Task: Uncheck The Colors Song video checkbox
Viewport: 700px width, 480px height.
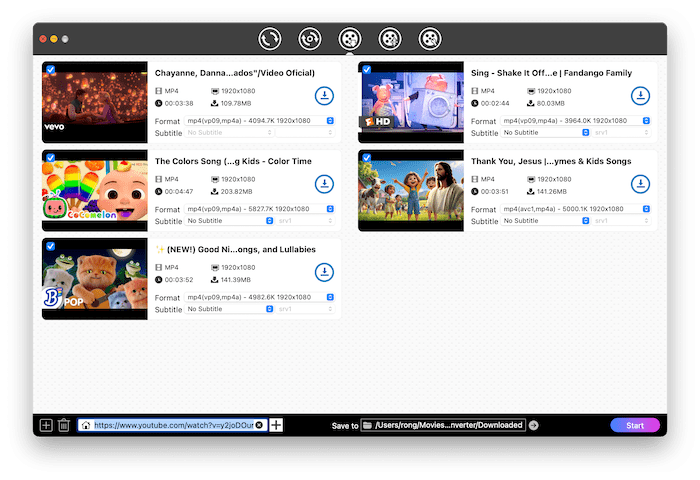Action: coord(50,157)
